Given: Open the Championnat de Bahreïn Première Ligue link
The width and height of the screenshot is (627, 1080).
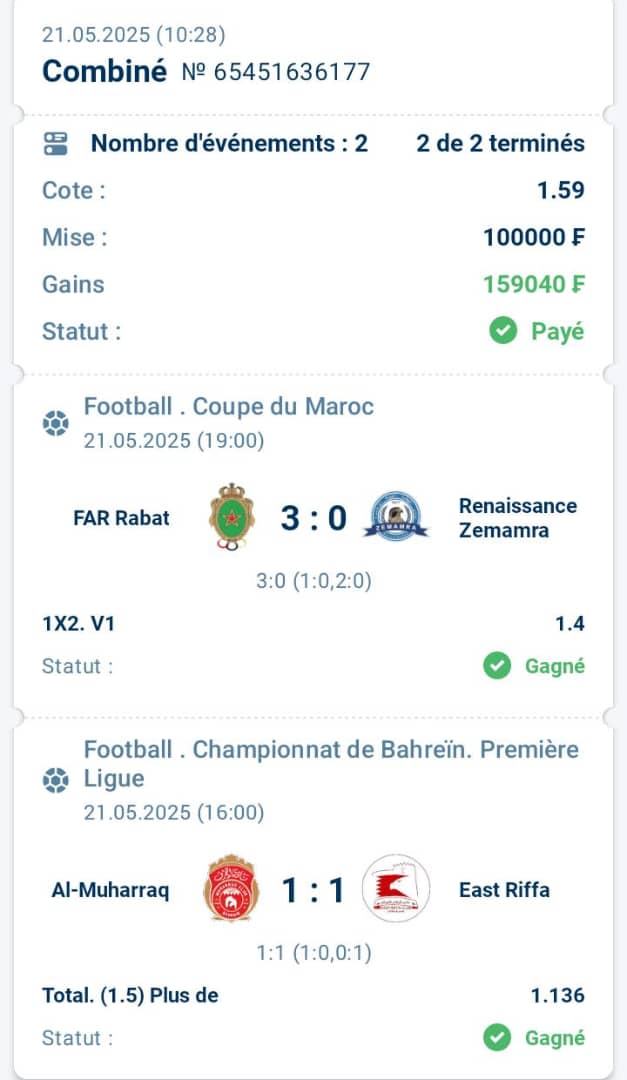Looking at the screenshot, I should pyautogui.click(x=331, y=764).
